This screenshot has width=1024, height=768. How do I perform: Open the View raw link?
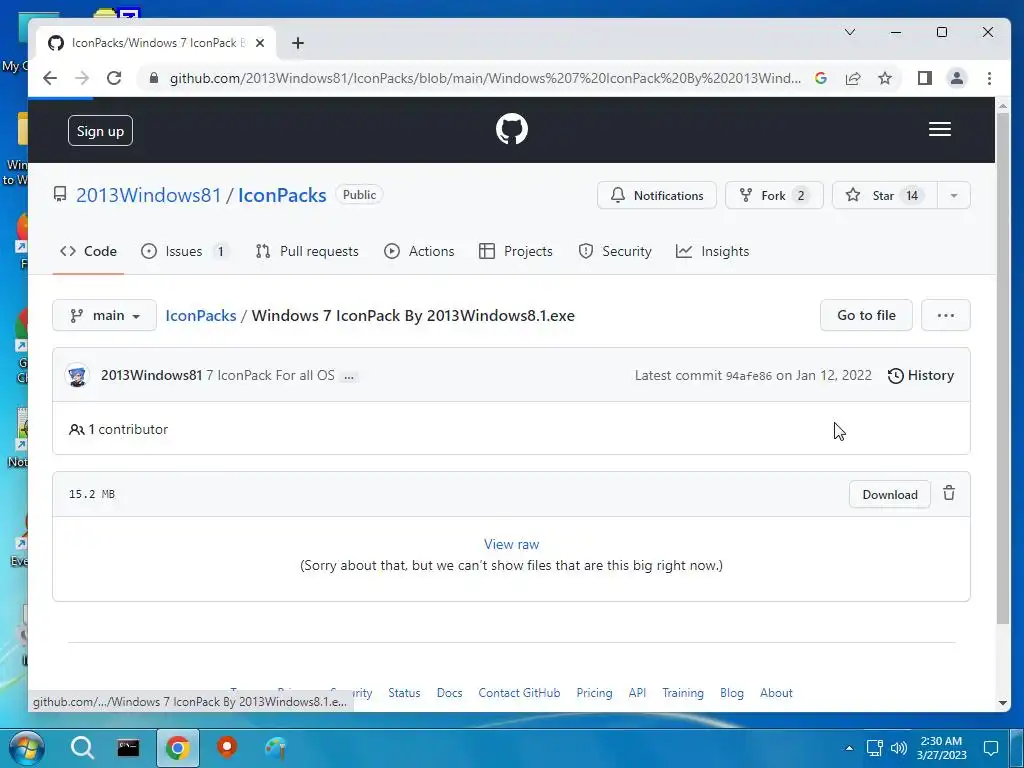point(511,544)
